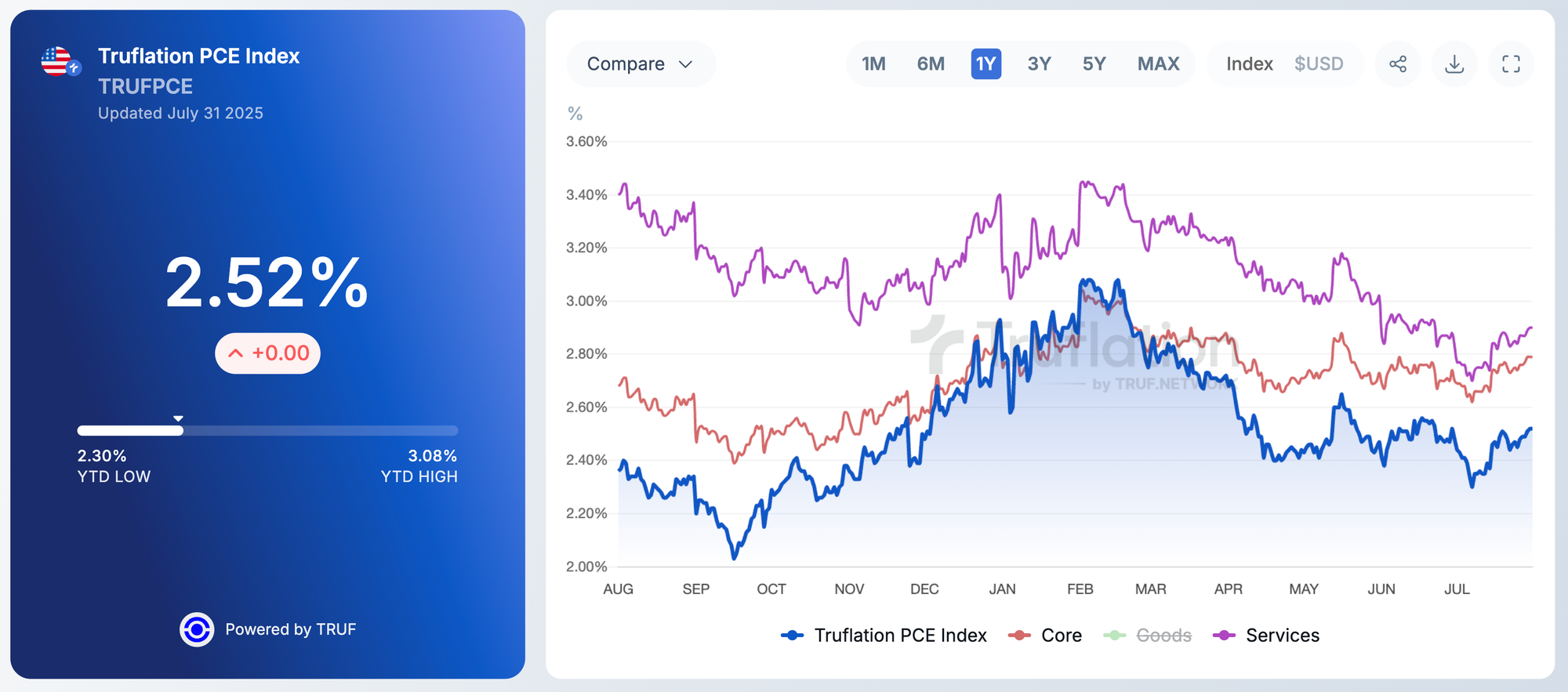The width and height of the screenshot is (1568, 692).
Task: Click the share chart icon
Action: [x=1398, y=64]
